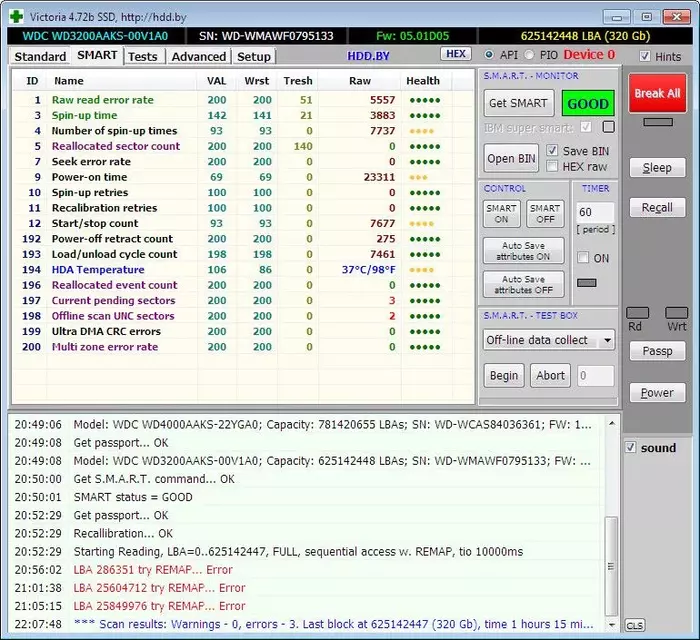Select the Current pending sectors row
Image resolution: width=700 pixels, height=640 pixels.
point(243,300)
